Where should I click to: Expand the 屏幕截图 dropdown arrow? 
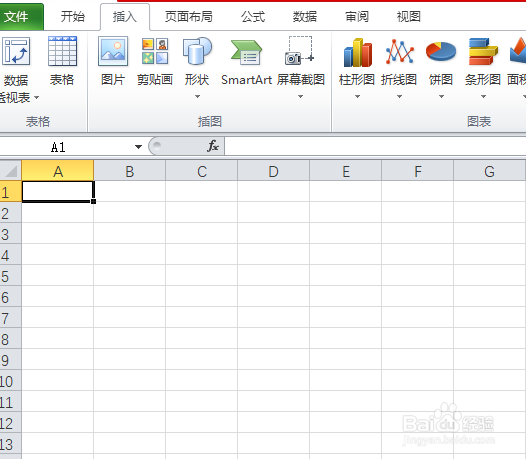tap(301, 97)
